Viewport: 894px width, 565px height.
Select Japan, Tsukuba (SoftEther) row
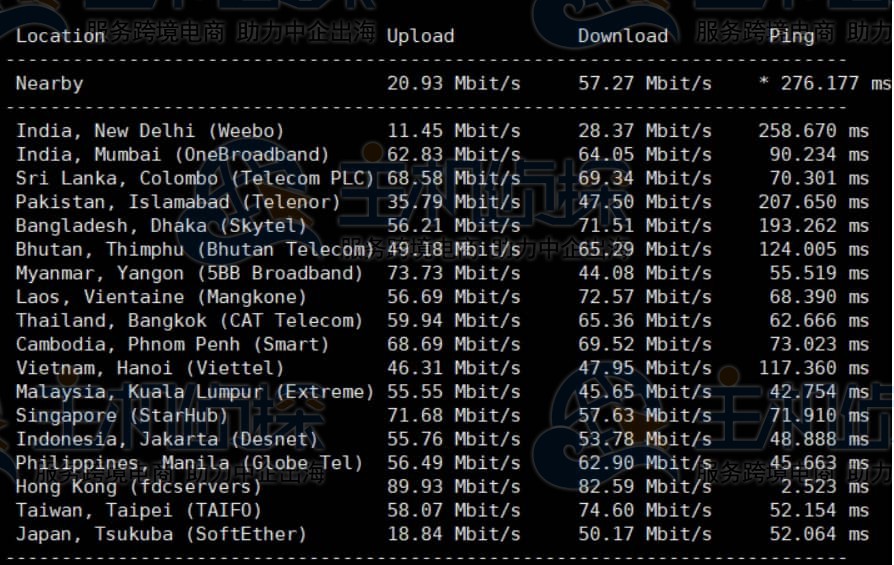click(161, 534)
